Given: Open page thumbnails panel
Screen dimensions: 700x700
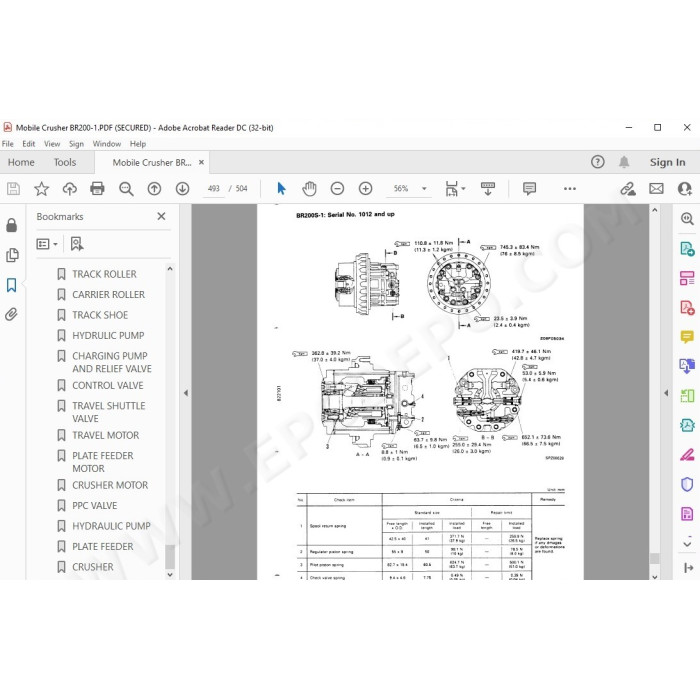Looking at the screenshot, I should (12, 255).
